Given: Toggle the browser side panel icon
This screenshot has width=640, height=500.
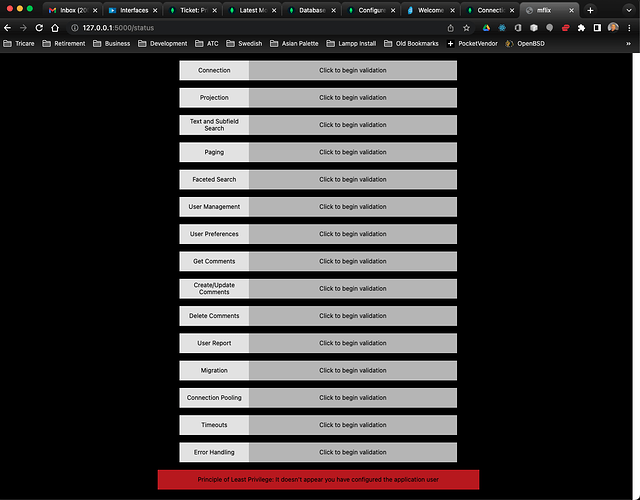Looking at the screenshot, I should pos(597,28).
